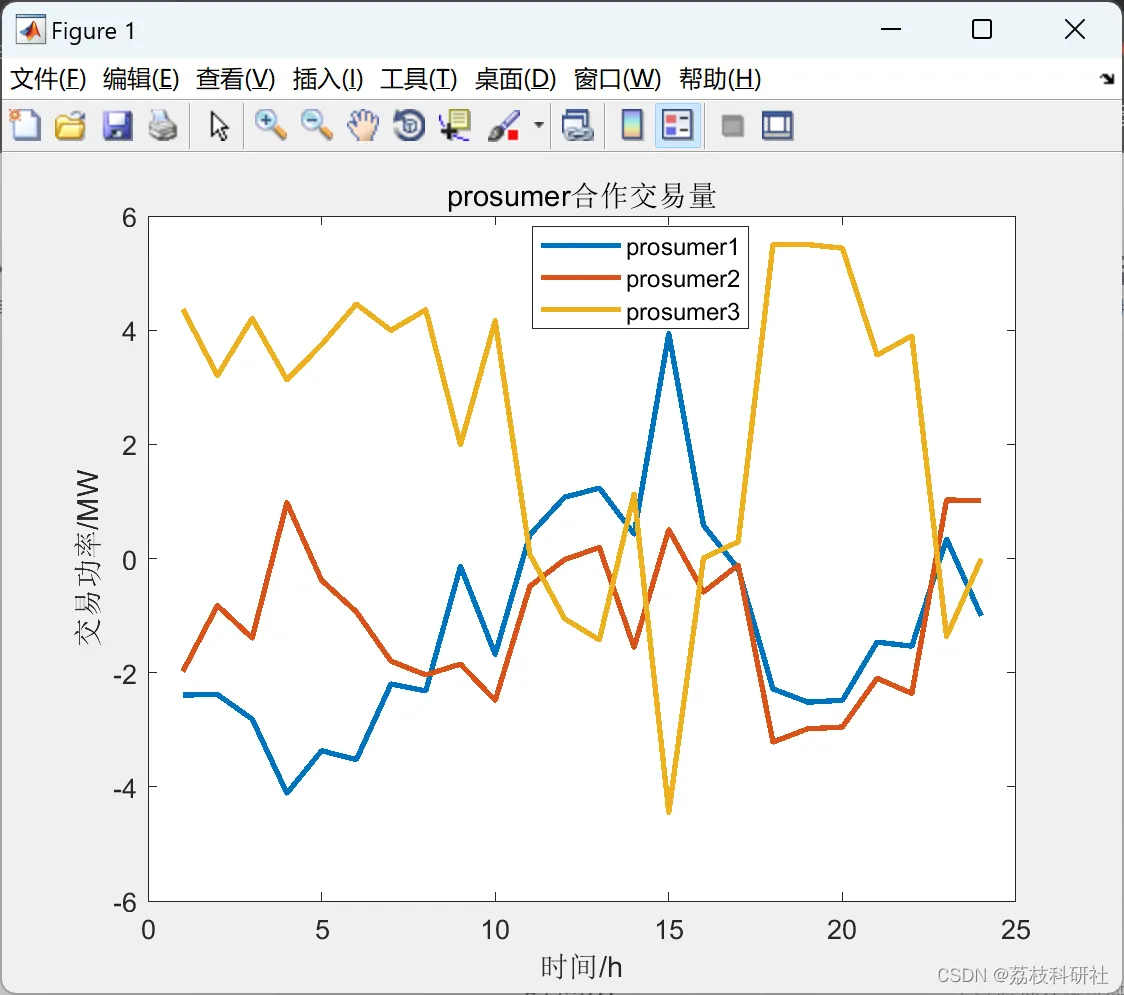Click Show Plot Tools and Dock Figure
The height and width of the screenshot is (995, 1124).
coord(777,125)
